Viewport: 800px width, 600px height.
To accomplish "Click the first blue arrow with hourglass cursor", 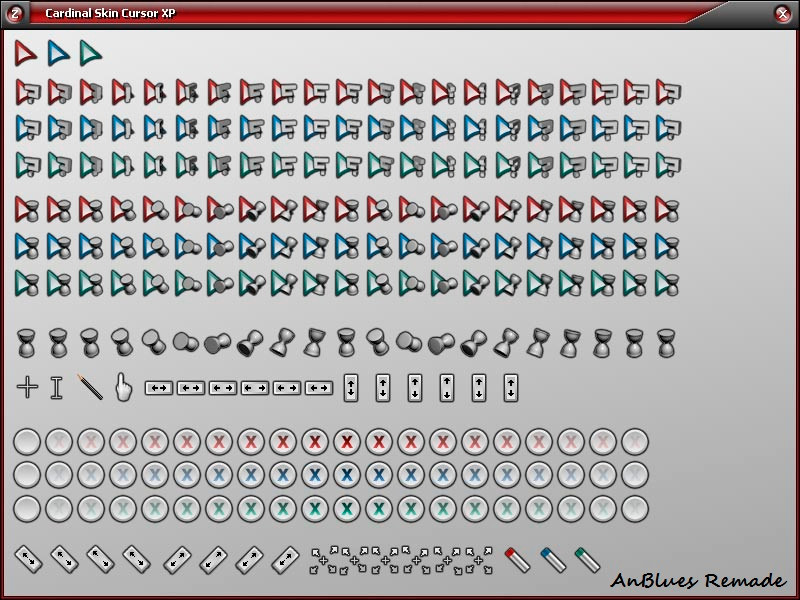I will point(27,246).
